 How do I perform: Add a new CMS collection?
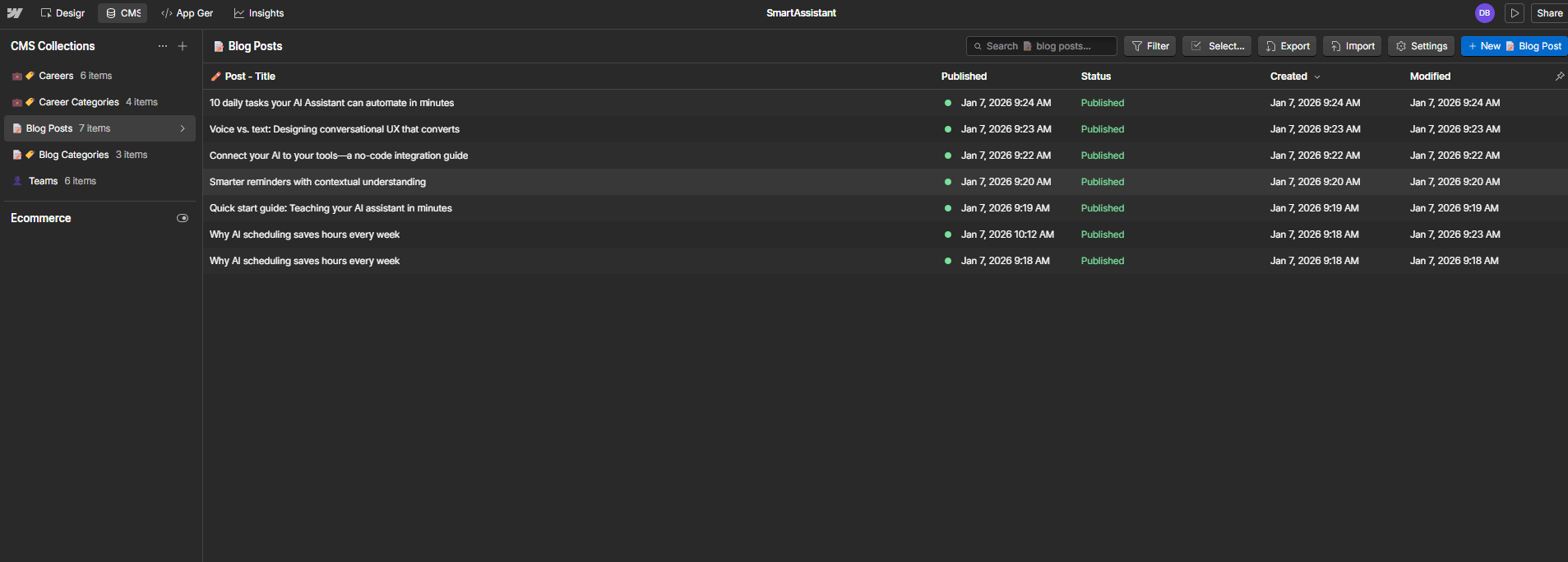[183, 46]
